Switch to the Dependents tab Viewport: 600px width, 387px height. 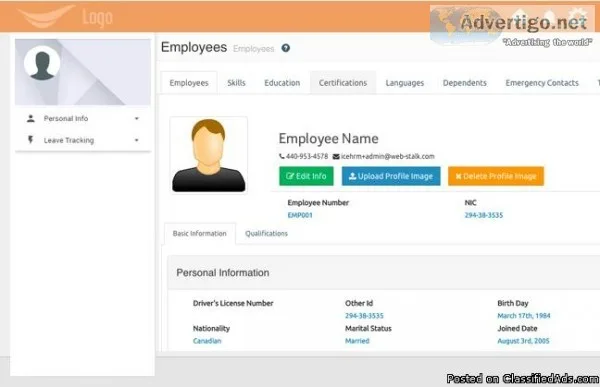465,83
